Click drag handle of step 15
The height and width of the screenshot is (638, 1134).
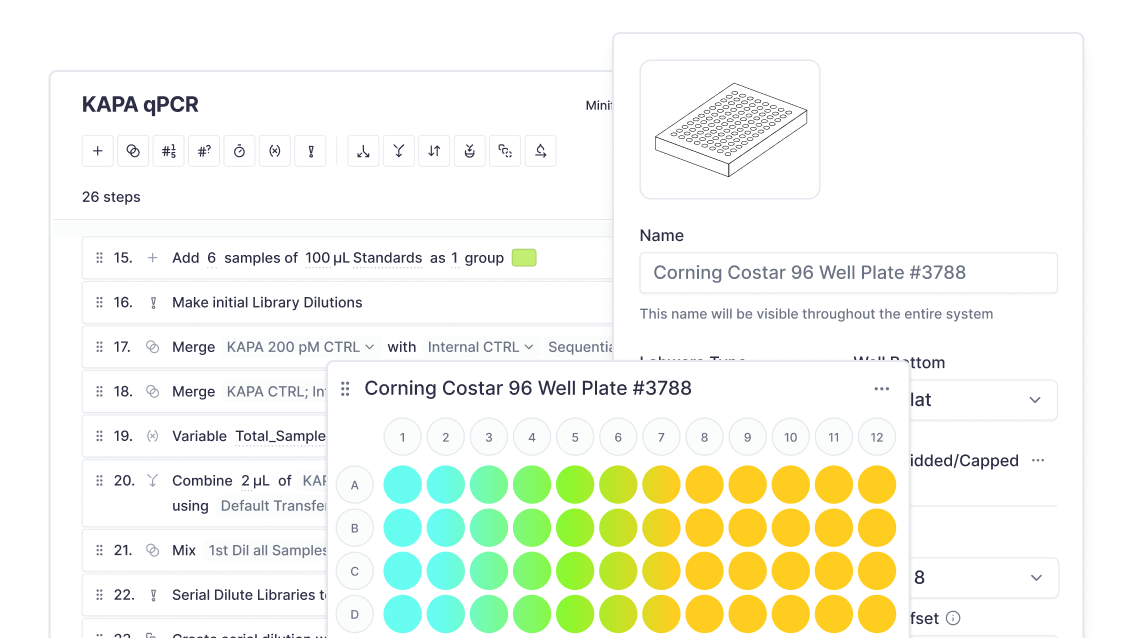tap(99, 258)
